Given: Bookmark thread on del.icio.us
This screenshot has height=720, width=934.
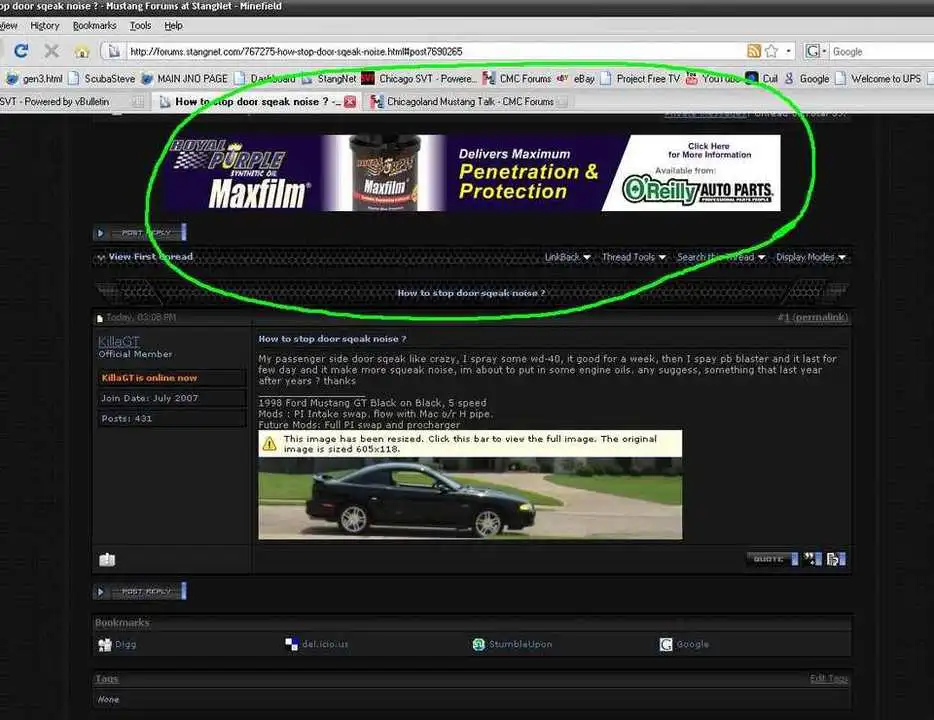Looking at the screenshot, I should pyautogui.click(x=316, y=644).
